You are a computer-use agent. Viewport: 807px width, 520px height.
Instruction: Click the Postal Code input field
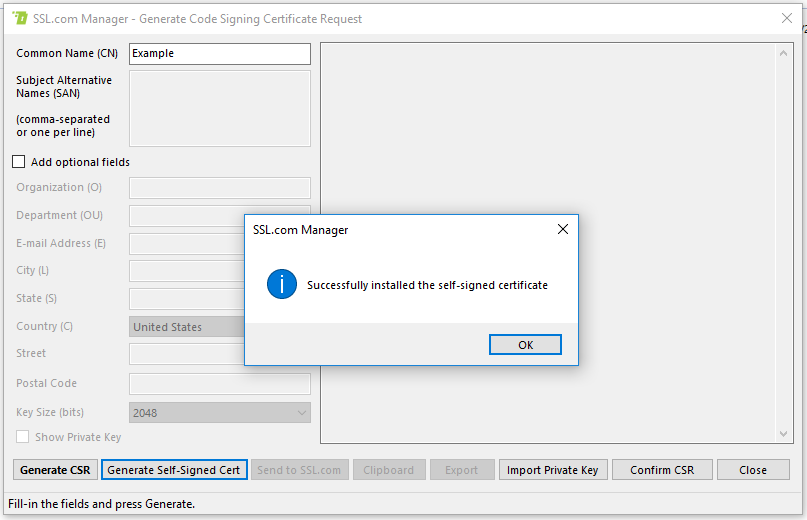[219, 384]
